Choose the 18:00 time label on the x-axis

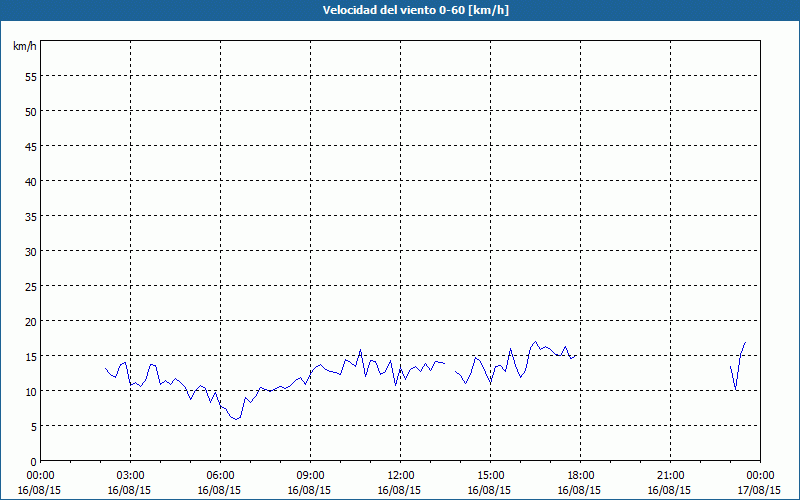pos(580,475)
